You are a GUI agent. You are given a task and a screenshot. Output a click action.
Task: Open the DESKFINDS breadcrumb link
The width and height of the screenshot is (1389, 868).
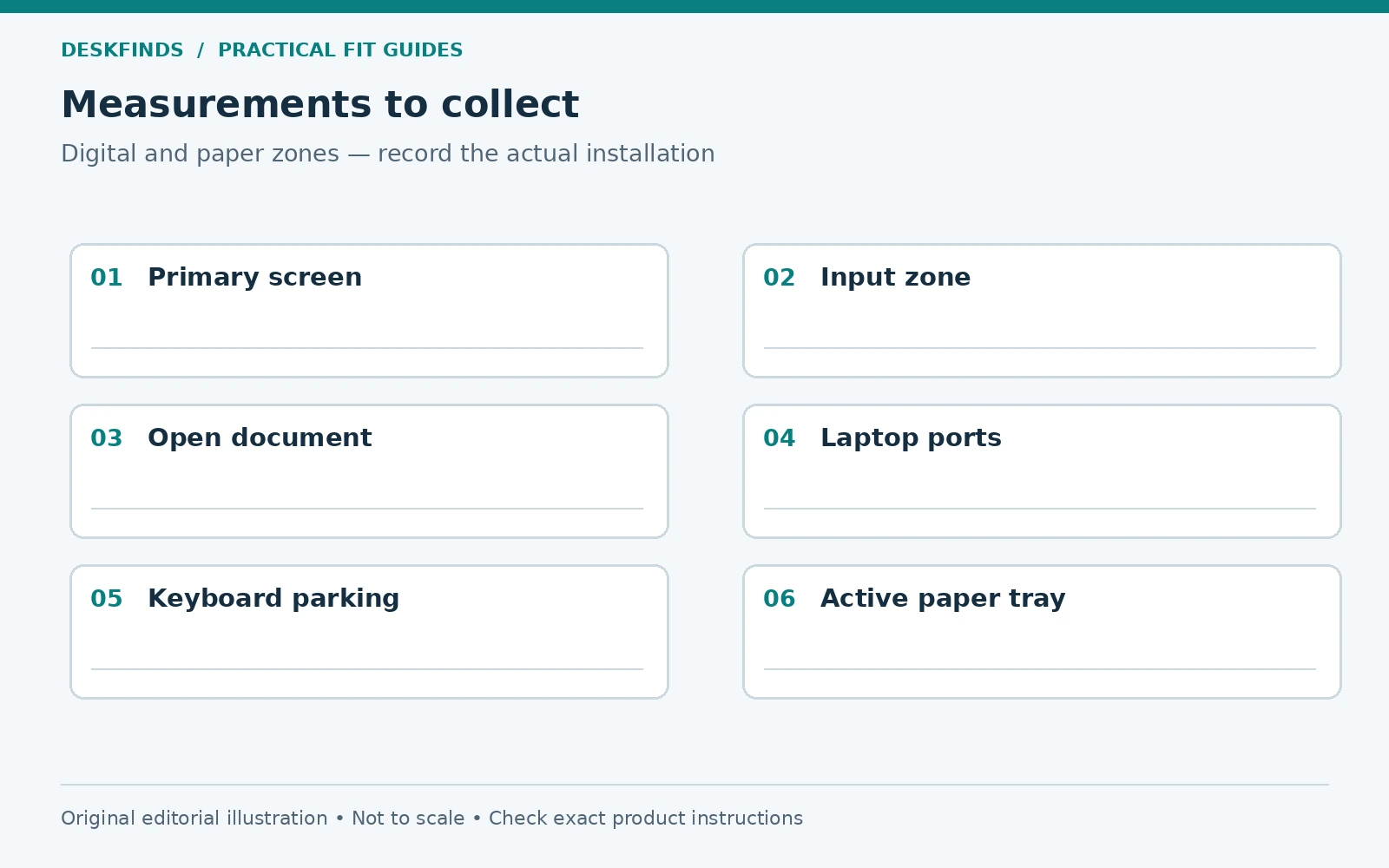click(122, 50)
